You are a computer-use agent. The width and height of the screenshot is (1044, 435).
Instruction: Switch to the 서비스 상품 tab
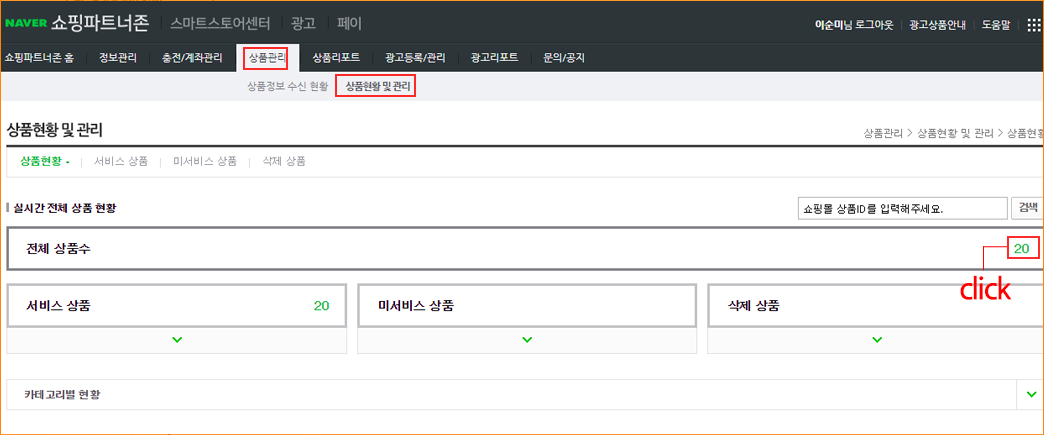tap(121, 161)
